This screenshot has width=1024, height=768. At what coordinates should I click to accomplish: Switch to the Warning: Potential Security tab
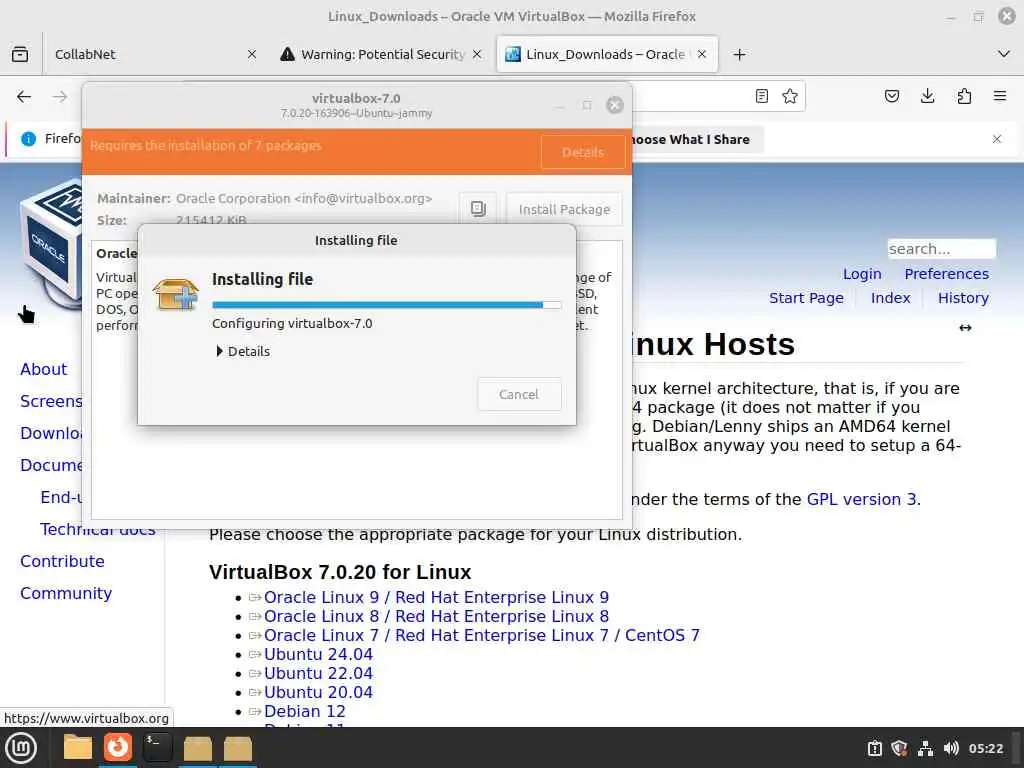382,54
